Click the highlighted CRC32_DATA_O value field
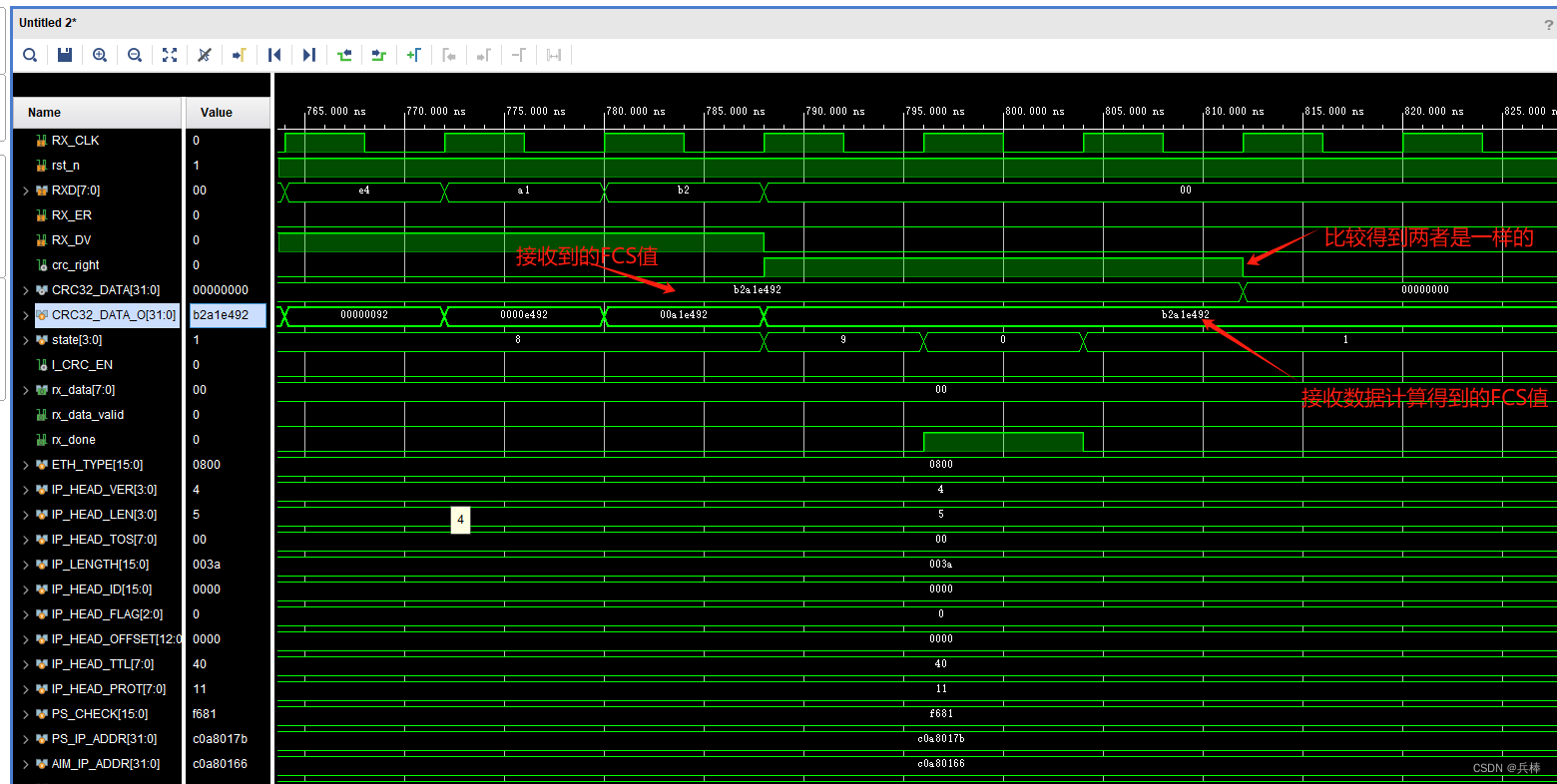 point(228,314)
